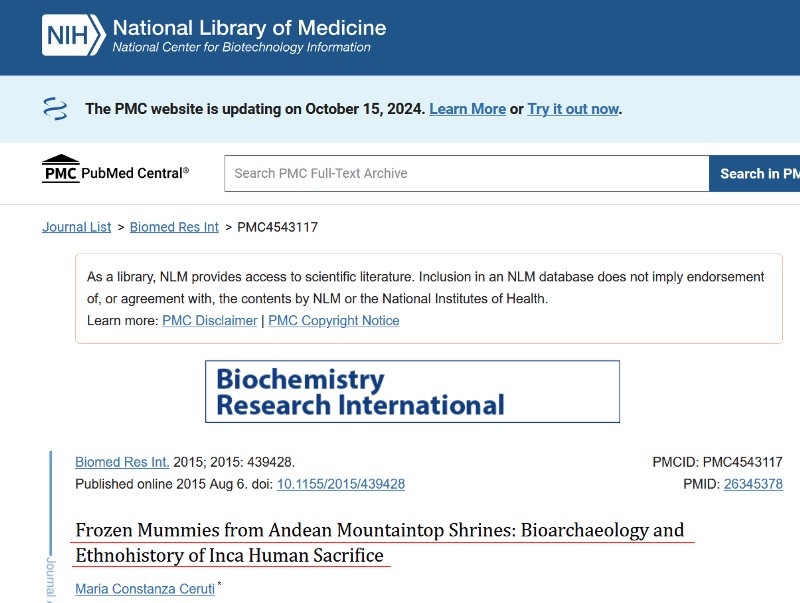
Task: Click author Maria Constanza Ceruti
Action: (145, 589)
